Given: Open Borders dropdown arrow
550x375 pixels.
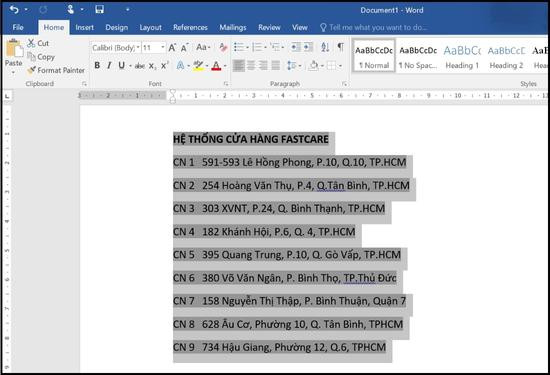Looking at the screenshot, I should [340, 66].
